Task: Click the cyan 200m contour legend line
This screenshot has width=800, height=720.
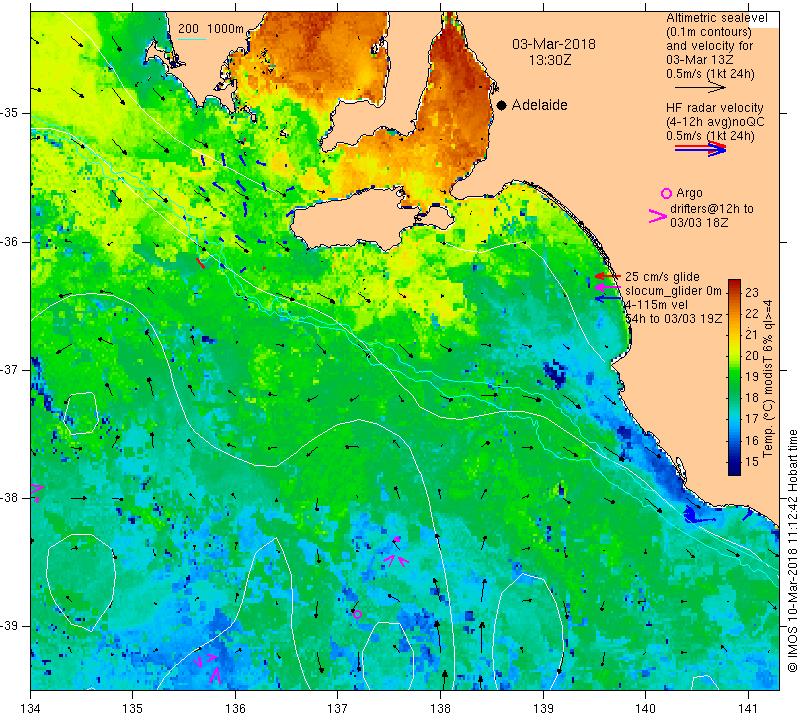Action: point(192,39)
